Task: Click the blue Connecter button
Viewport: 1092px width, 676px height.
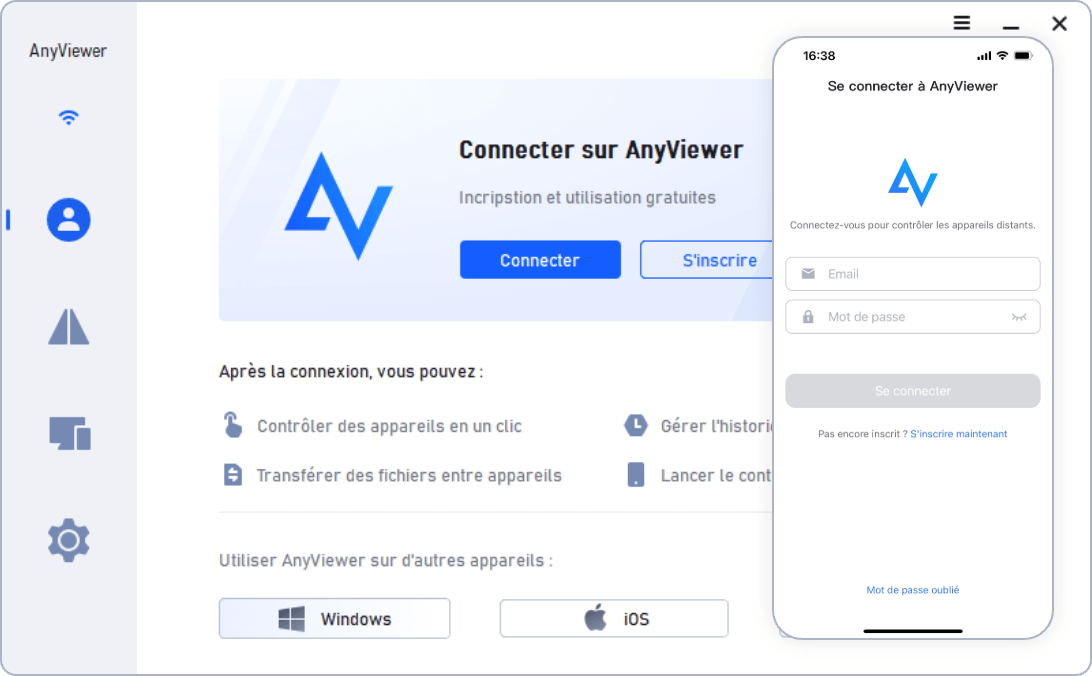Action: [540, 260]
